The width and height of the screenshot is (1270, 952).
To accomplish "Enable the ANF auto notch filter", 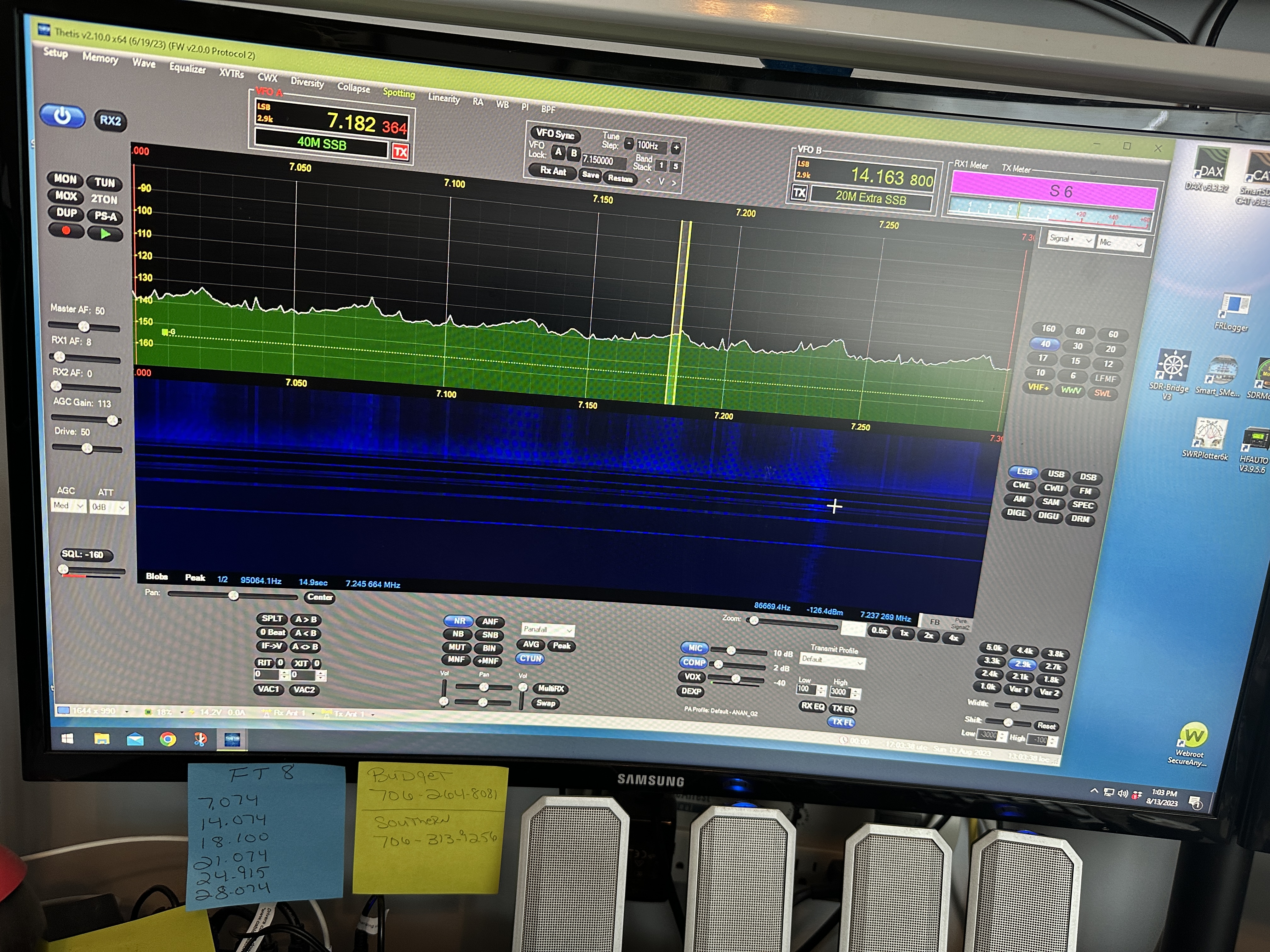I will 490,621.
